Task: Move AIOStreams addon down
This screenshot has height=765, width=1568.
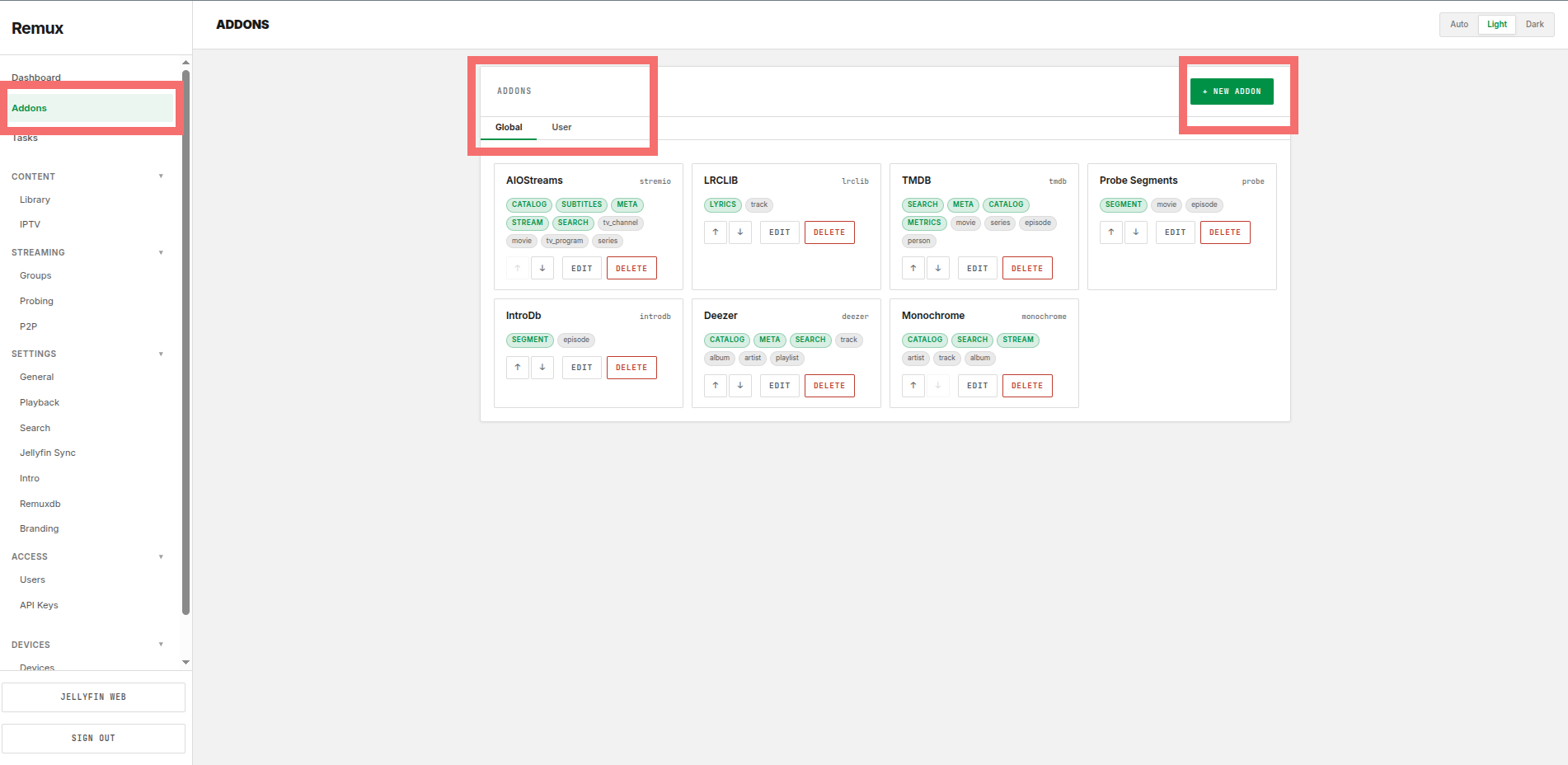Action: pyautogui.click(x=542, y=268)
